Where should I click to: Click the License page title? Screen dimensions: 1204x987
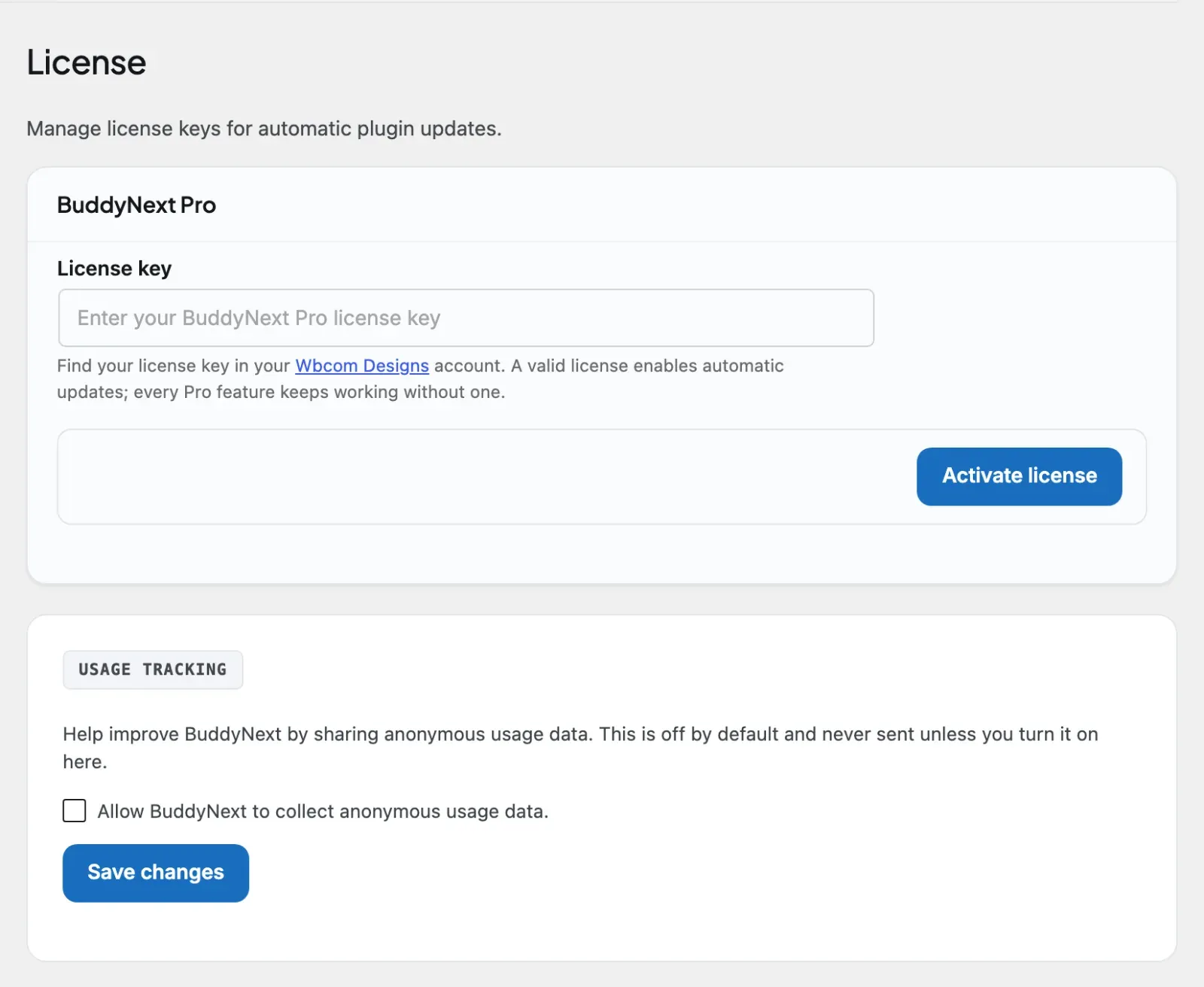pyautogui.click(x=87, y=62)
